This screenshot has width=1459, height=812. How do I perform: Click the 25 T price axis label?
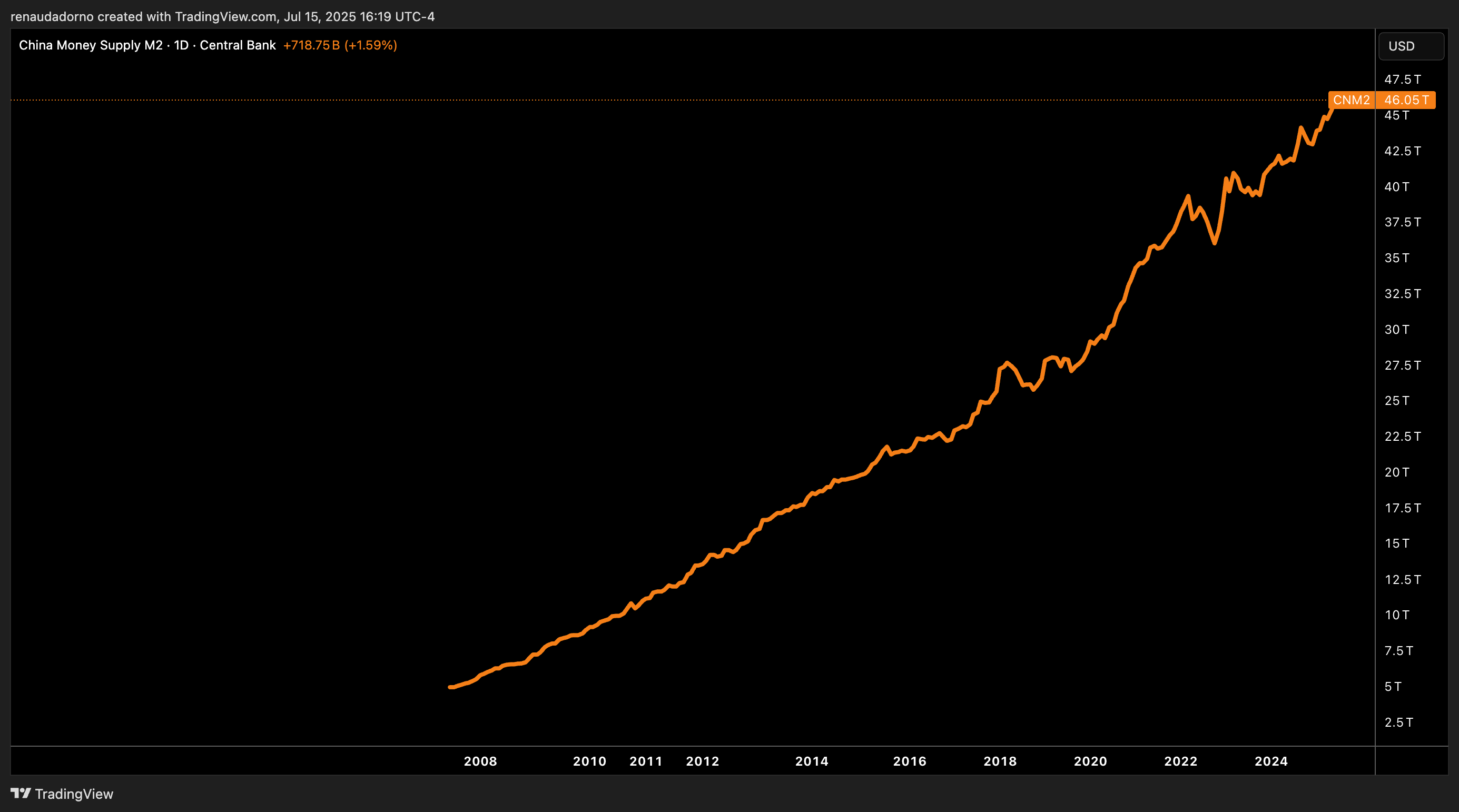pos(1397,401)
